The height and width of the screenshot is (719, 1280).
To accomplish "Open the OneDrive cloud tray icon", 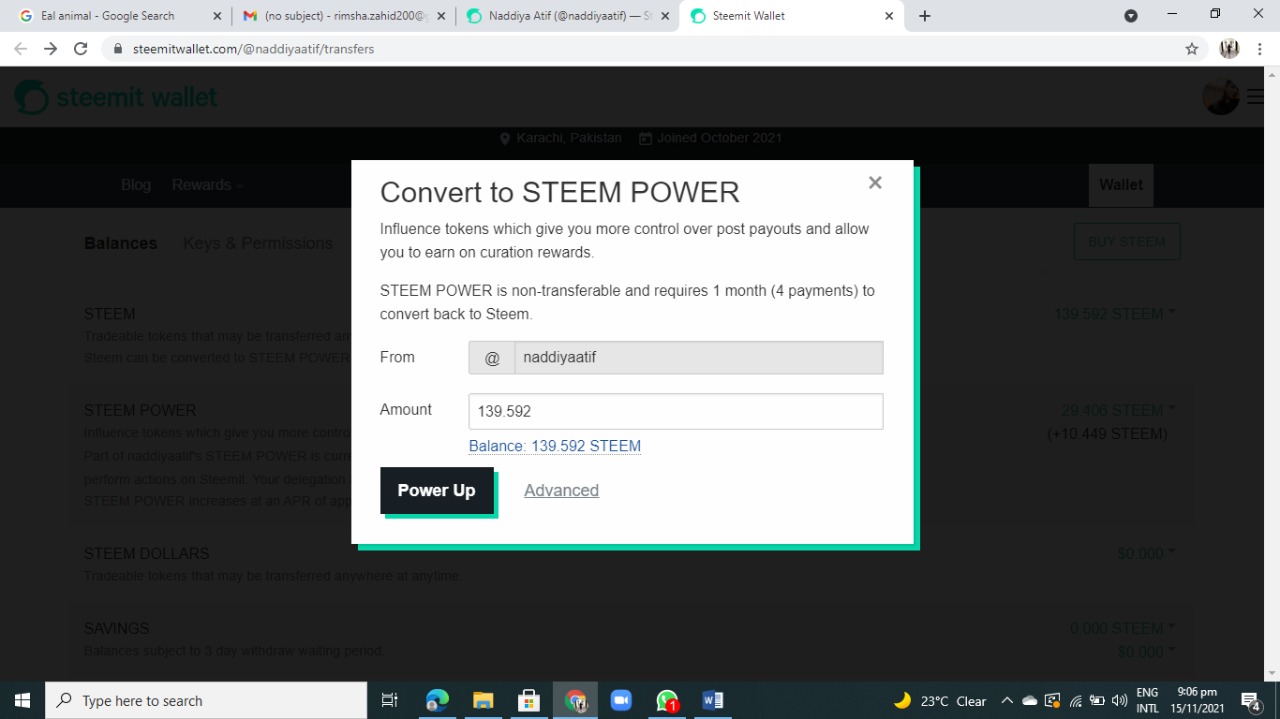I will [1030, 700].
